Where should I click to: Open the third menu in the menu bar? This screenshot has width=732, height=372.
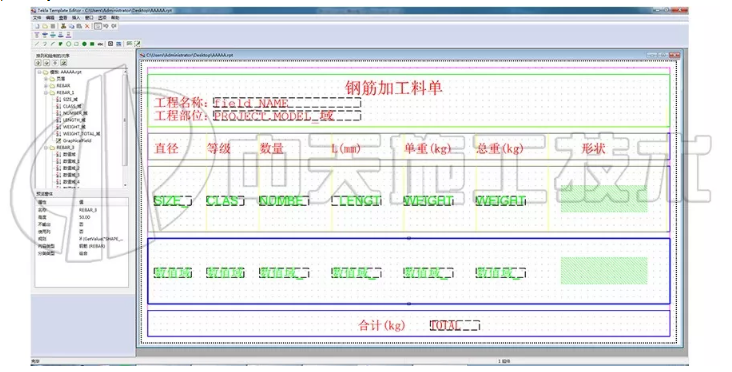click(63, 18)
